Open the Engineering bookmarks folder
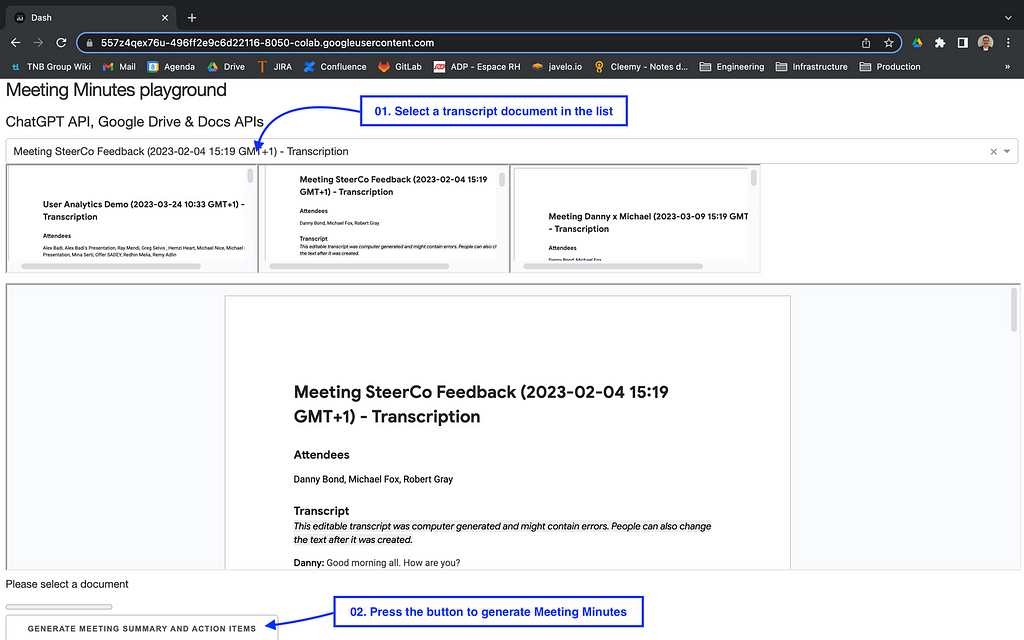The height and width of the screenshot is (640, 1024). tap(731, 67)
